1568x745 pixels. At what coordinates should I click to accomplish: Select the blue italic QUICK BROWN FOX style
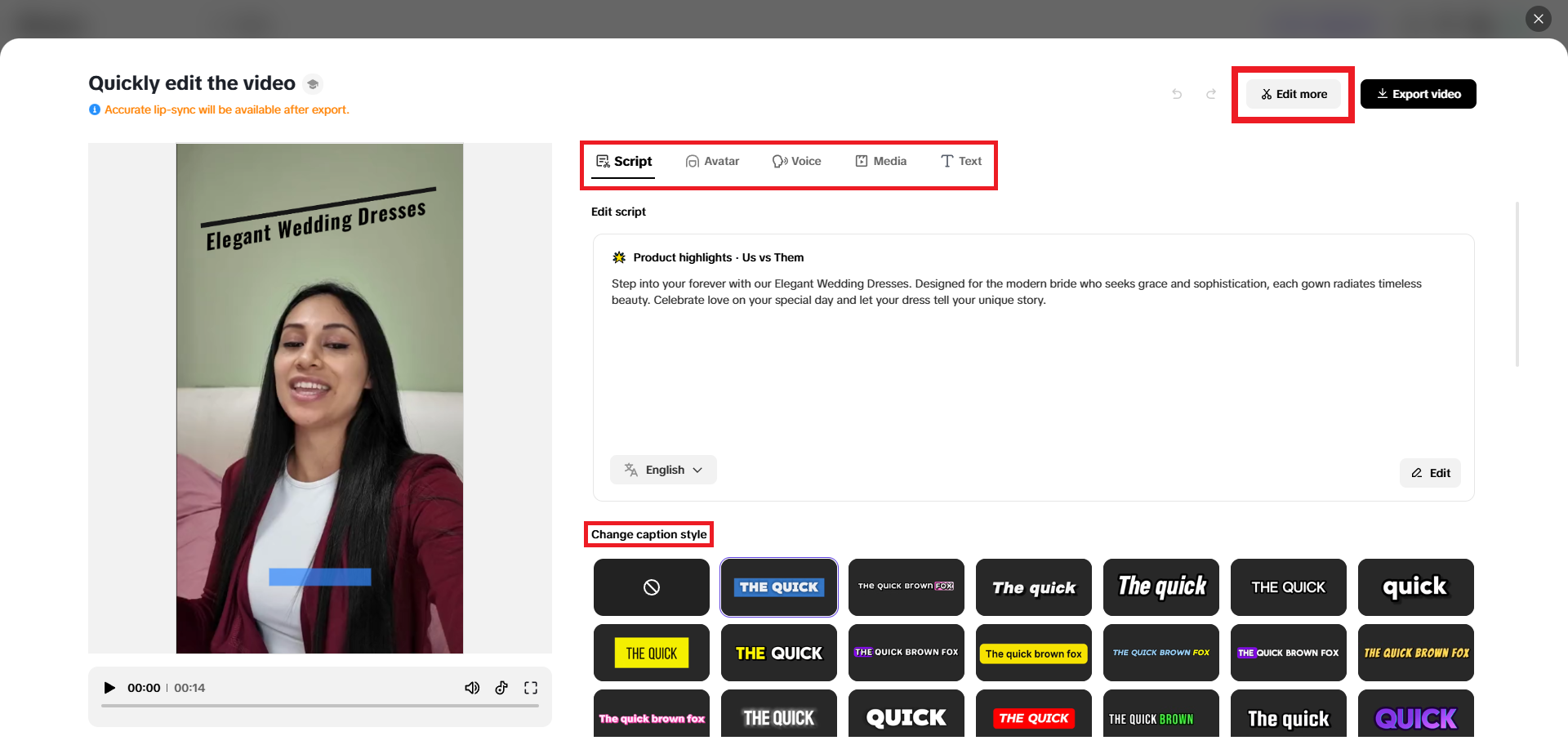point(1161,653)
